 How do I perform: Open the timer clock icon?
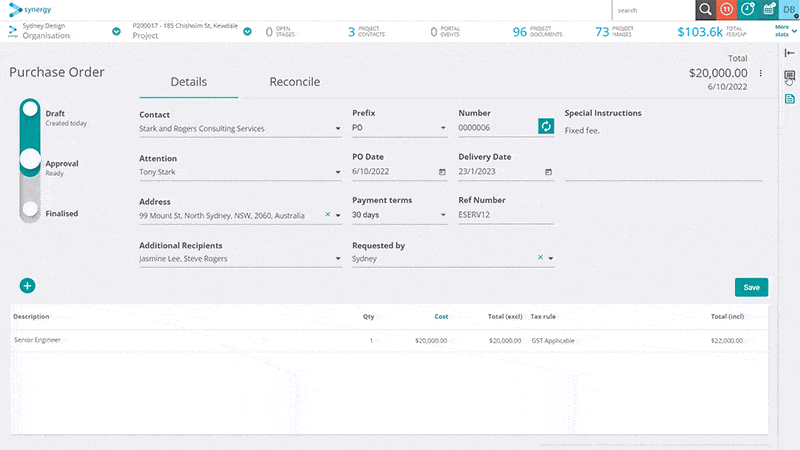(x=747, y=10)
